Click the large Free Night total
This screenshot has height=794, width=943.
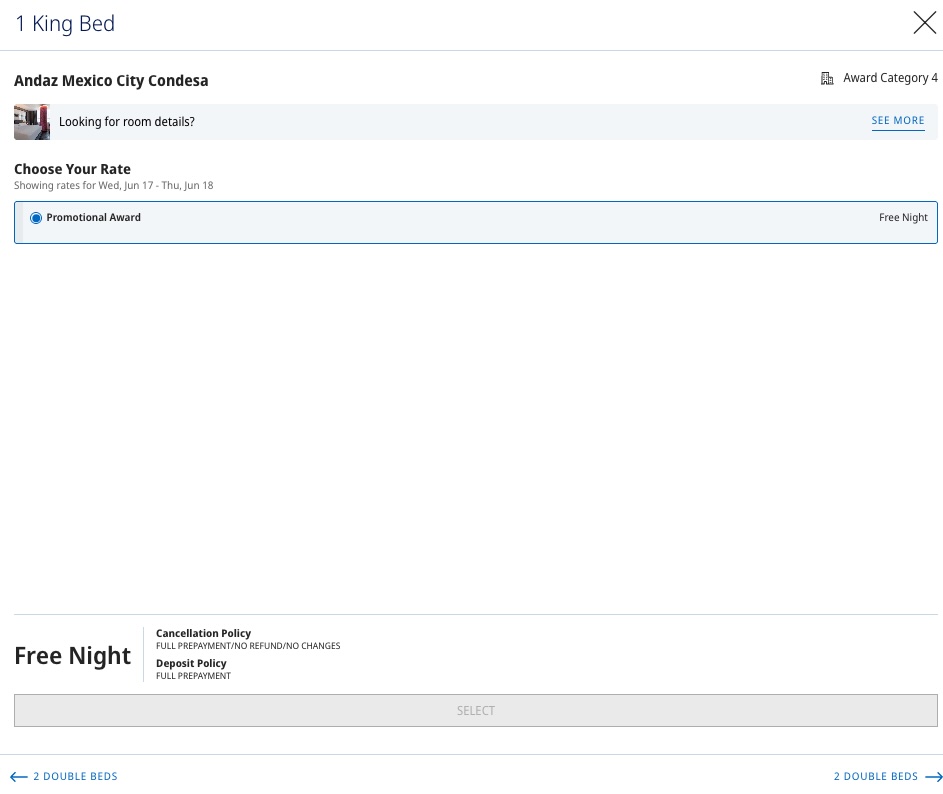pyautogui.click(x=73, y=655)
